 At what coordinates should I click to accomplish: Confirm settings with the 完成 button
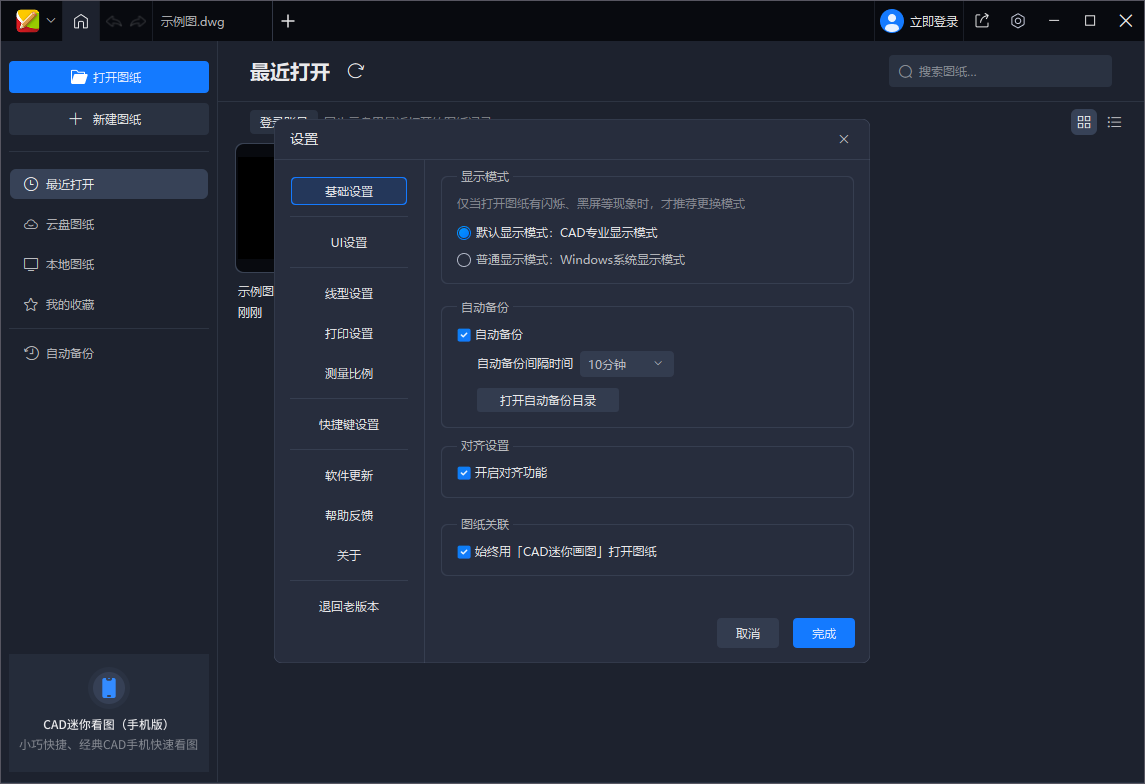point(823,632)
